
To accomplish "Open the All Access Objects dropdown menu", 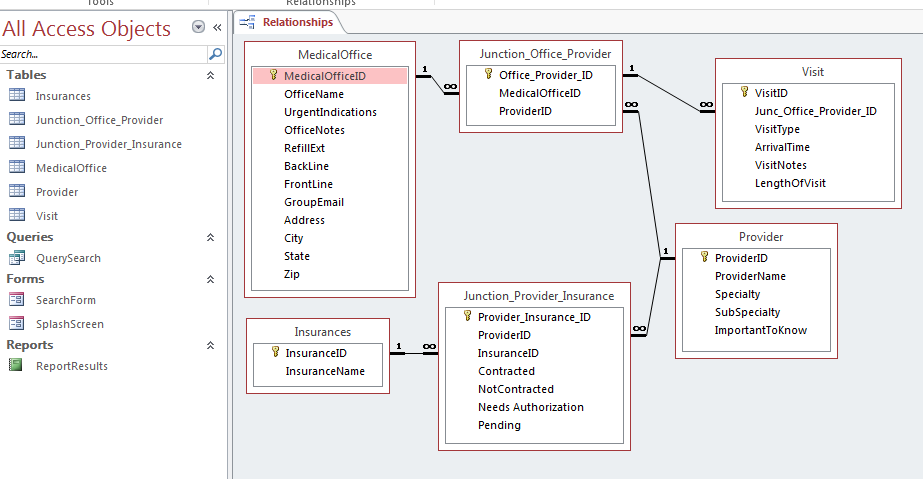I will tap(198, 27).
